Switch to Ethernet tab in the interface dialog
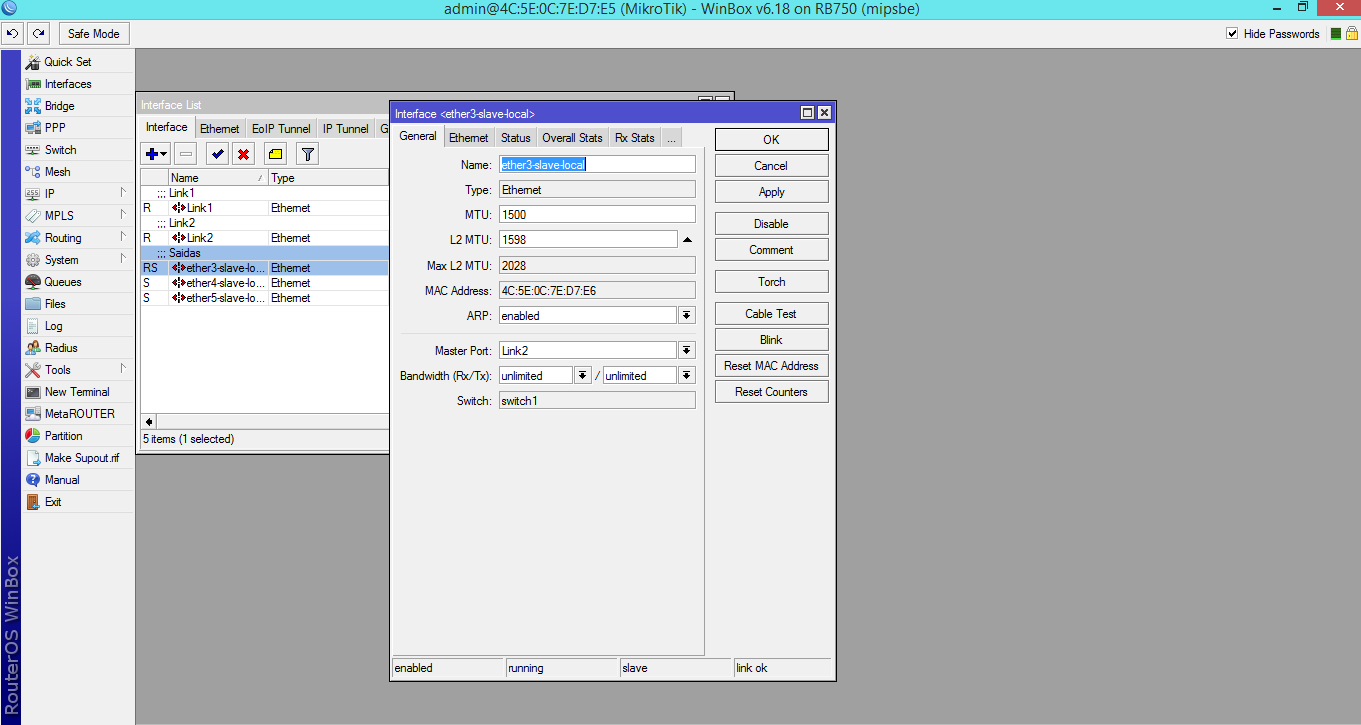 (x=468, y=138)
